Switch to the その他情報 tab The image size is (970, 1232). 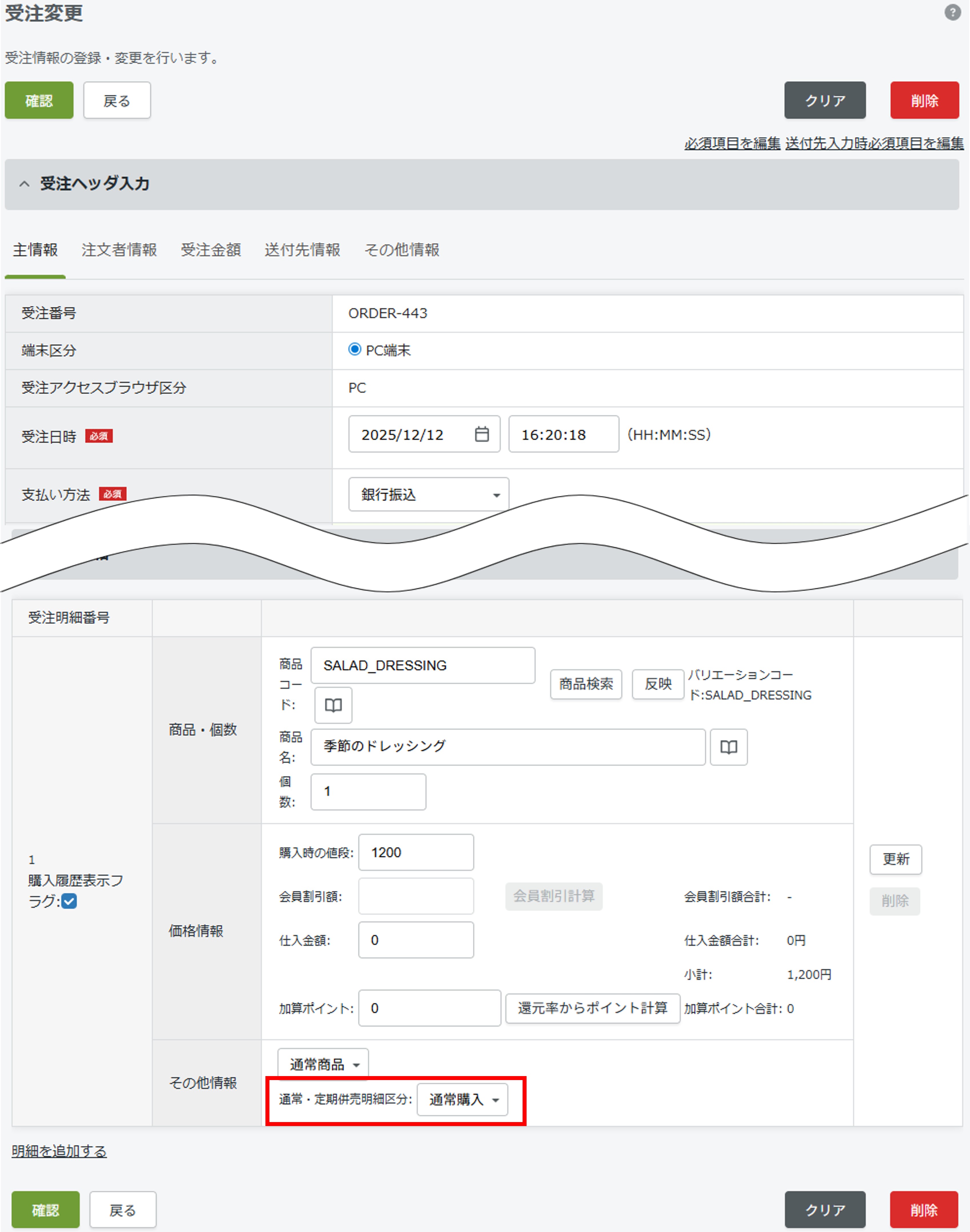click(401, 250)
